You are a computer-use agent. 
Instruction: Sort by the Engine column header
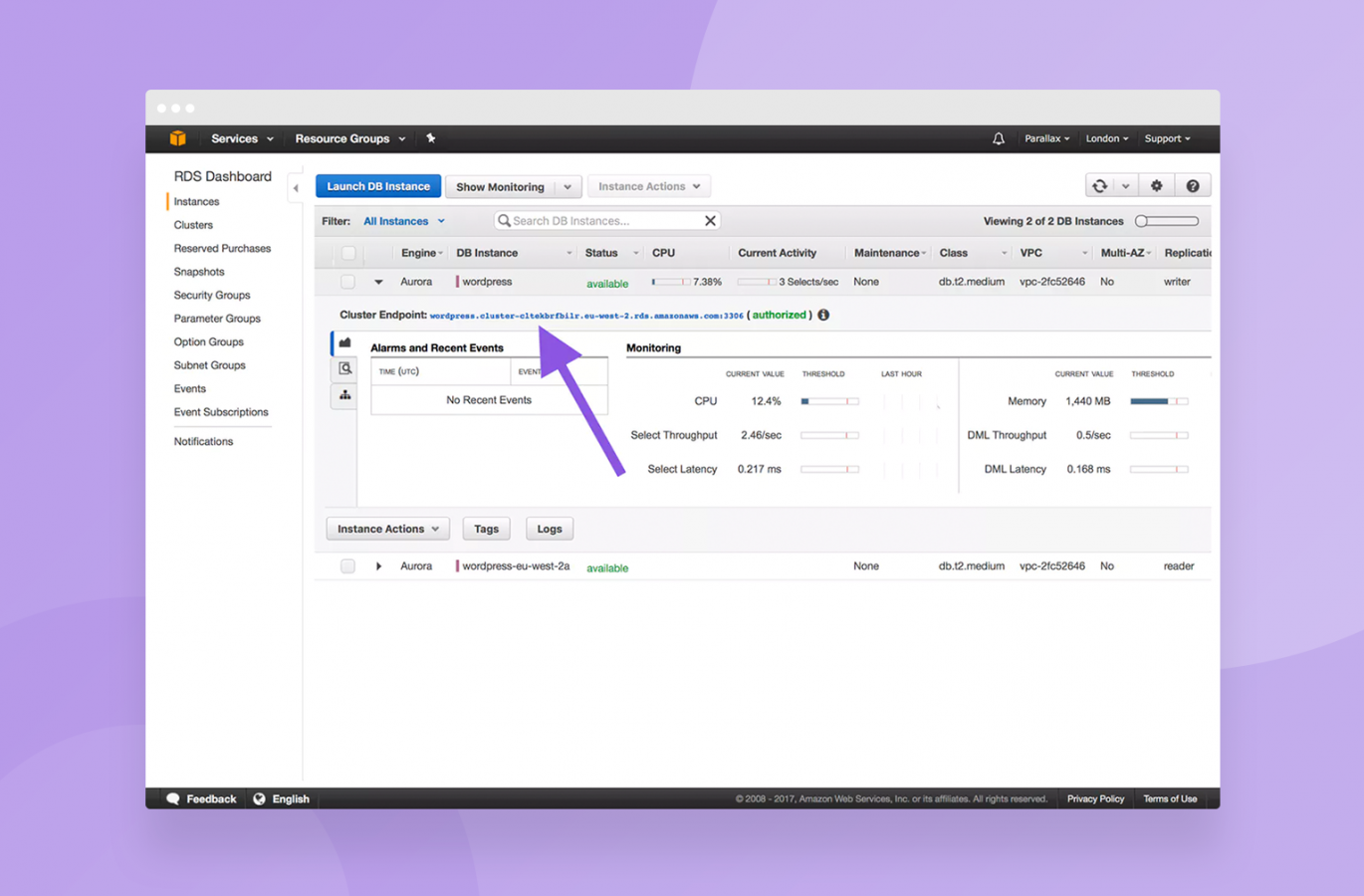pyautogui.click(x=418, y=253)
